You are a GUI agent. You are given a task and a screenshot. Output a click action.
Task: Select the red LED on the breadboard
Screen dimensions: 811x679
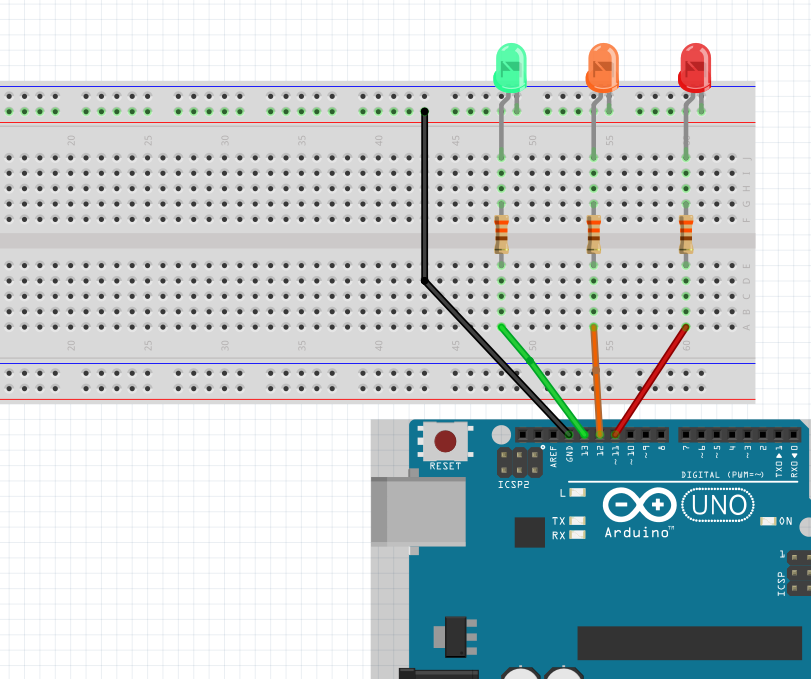click(x=695, y=68)
